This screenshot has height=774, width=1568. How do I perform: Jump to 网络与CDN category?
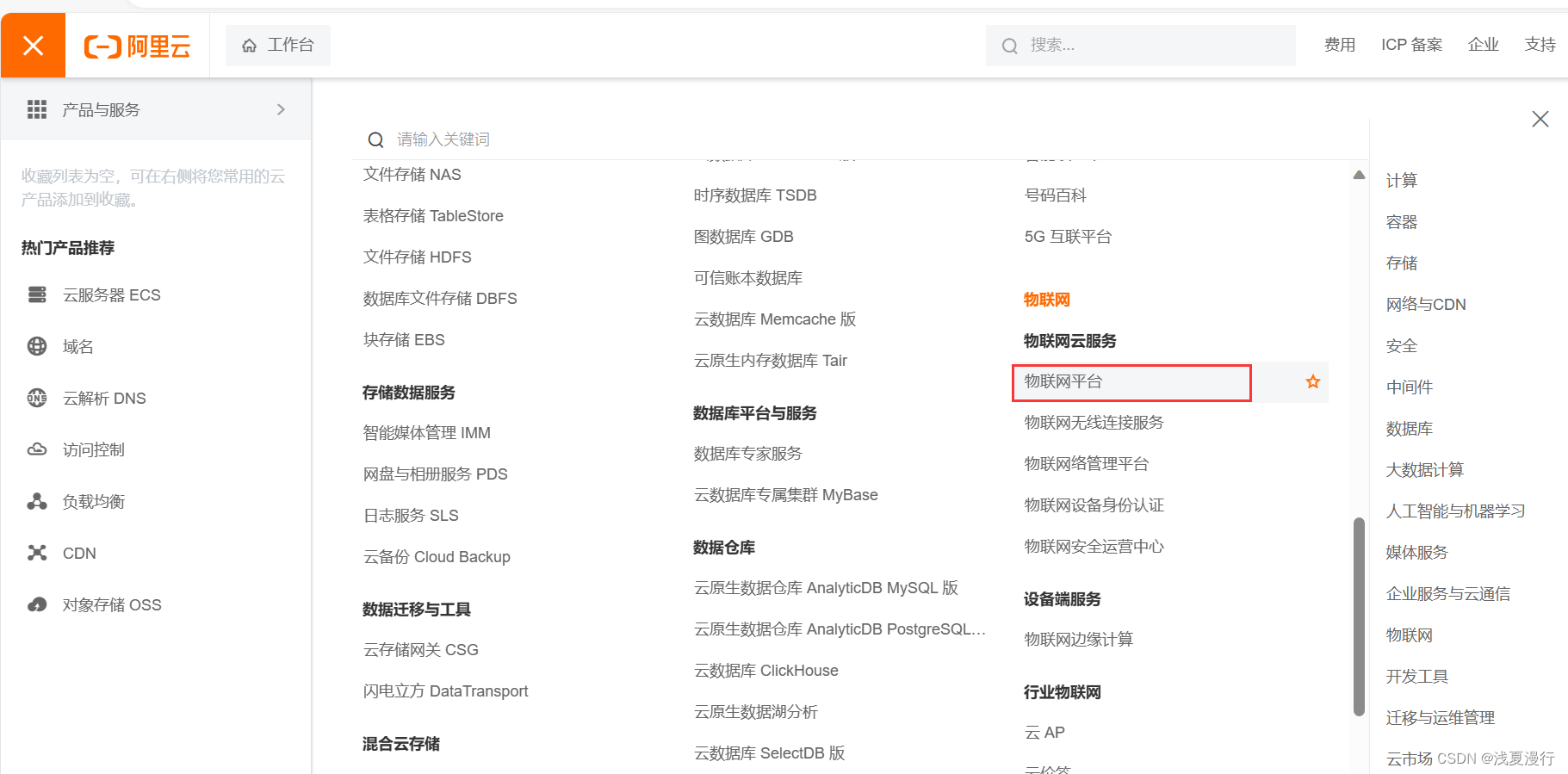click(1426, 304)
